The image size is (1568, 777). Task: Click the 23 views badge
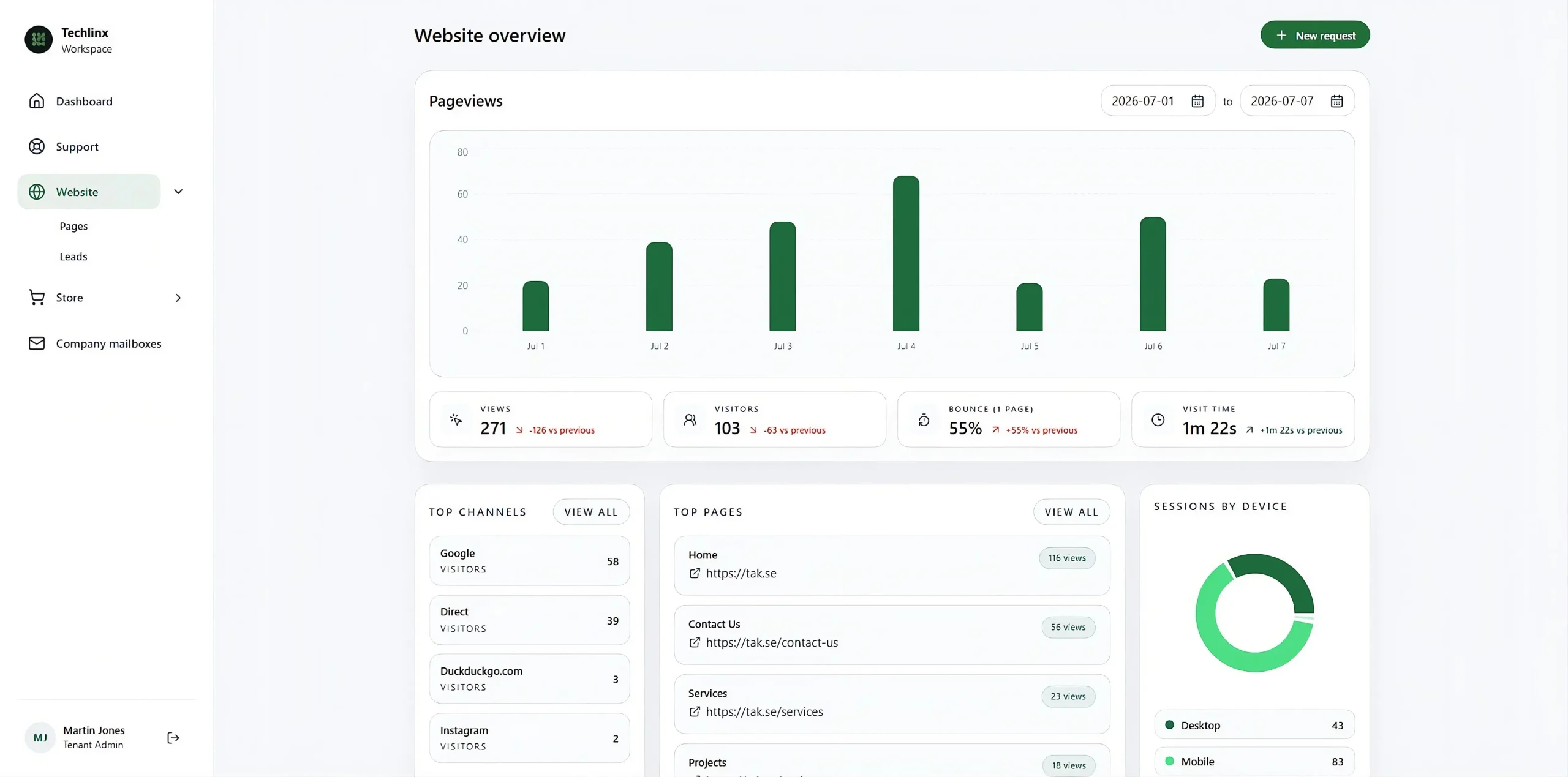1068,696
